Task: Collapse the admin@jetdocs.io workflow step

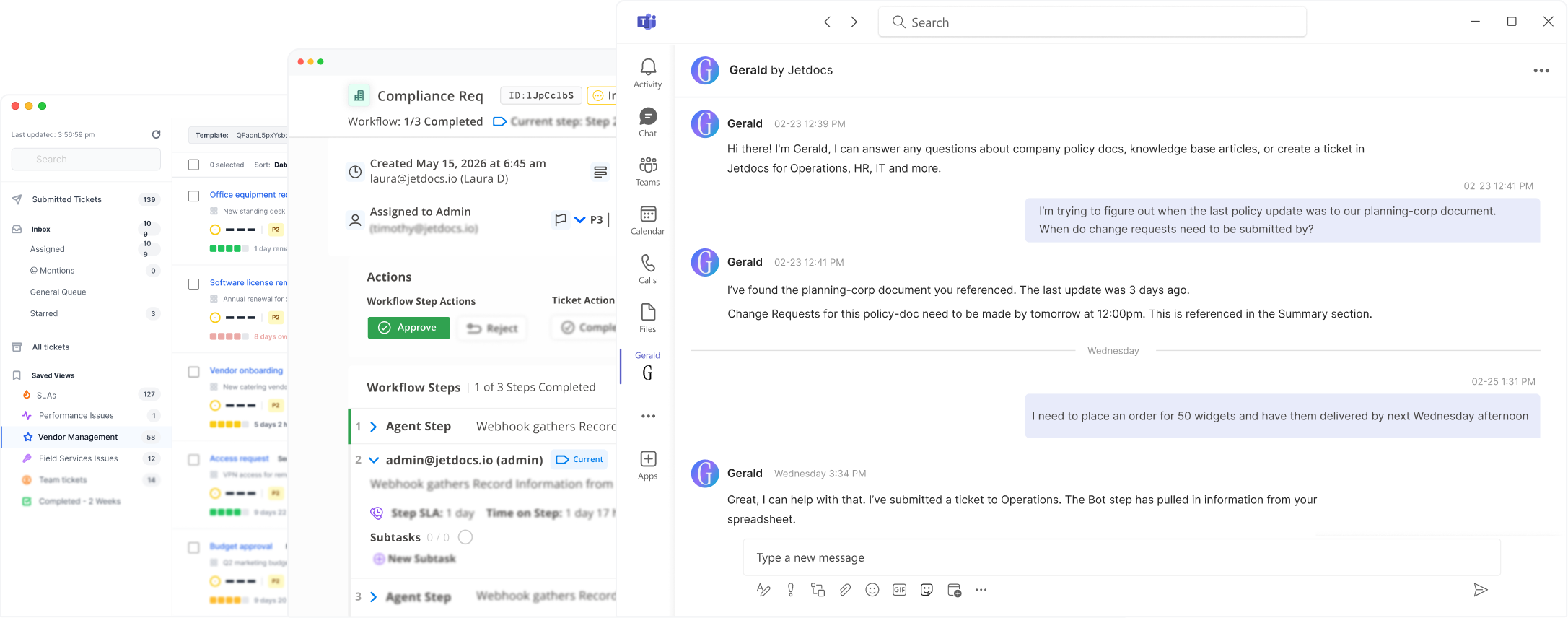Action: pyautogui.click(x=373, y=460)
